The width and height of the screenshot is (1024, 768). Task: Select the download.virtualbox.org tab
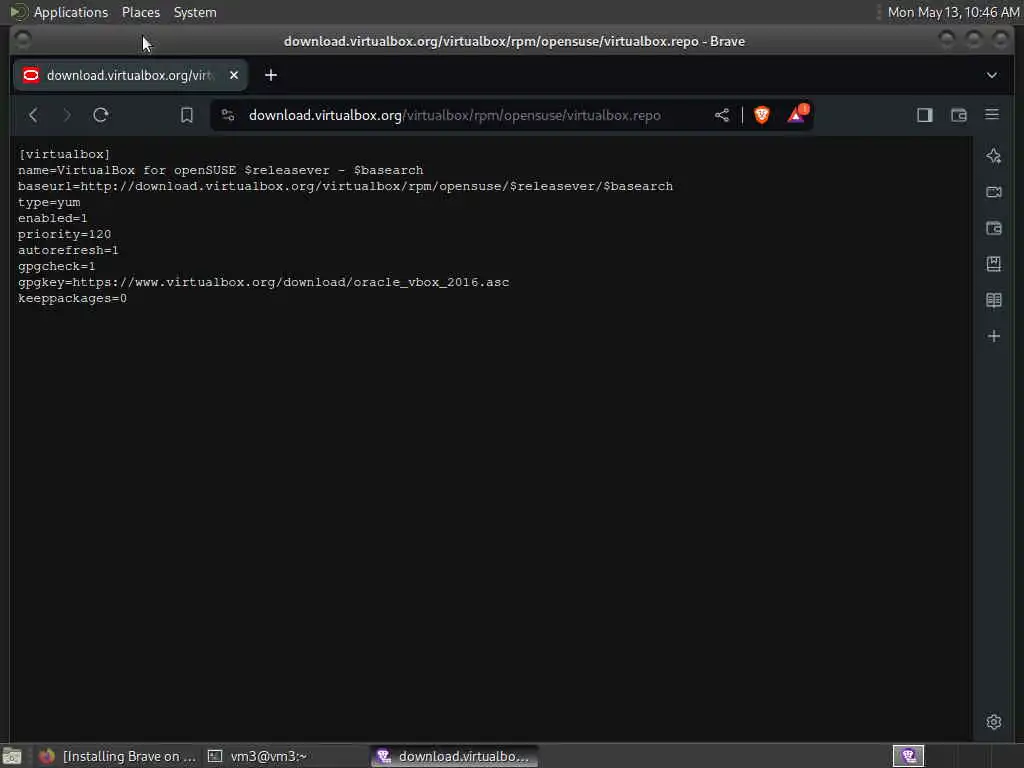click(x=130, y=75)
